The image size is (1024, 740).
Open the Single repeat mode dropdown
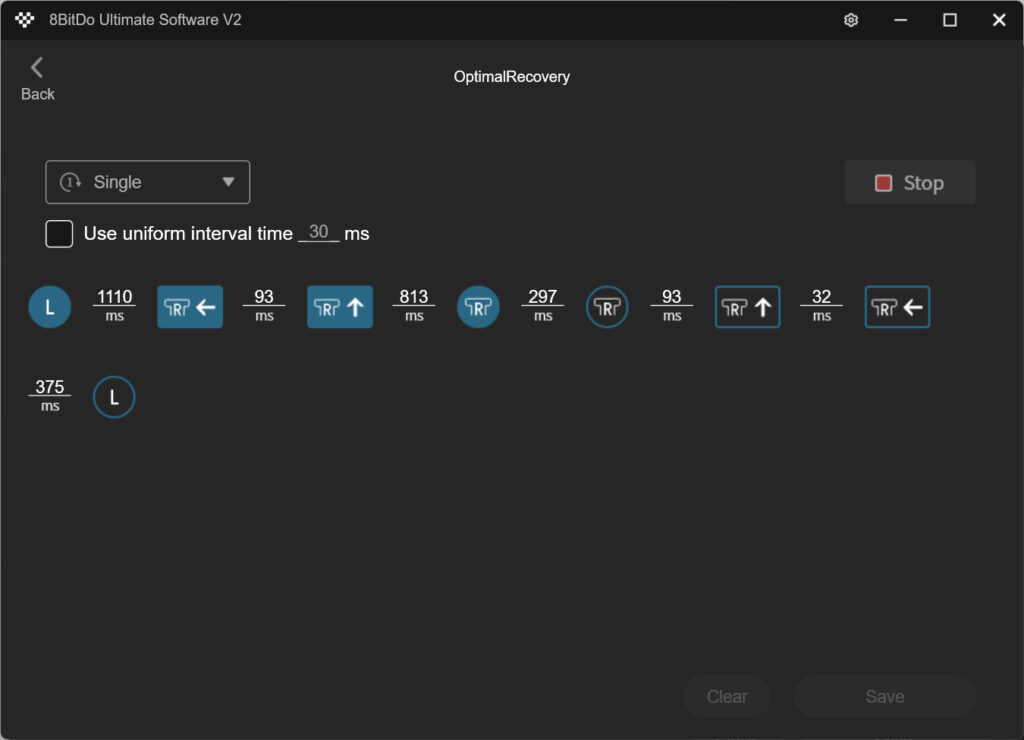pos(148,182)
